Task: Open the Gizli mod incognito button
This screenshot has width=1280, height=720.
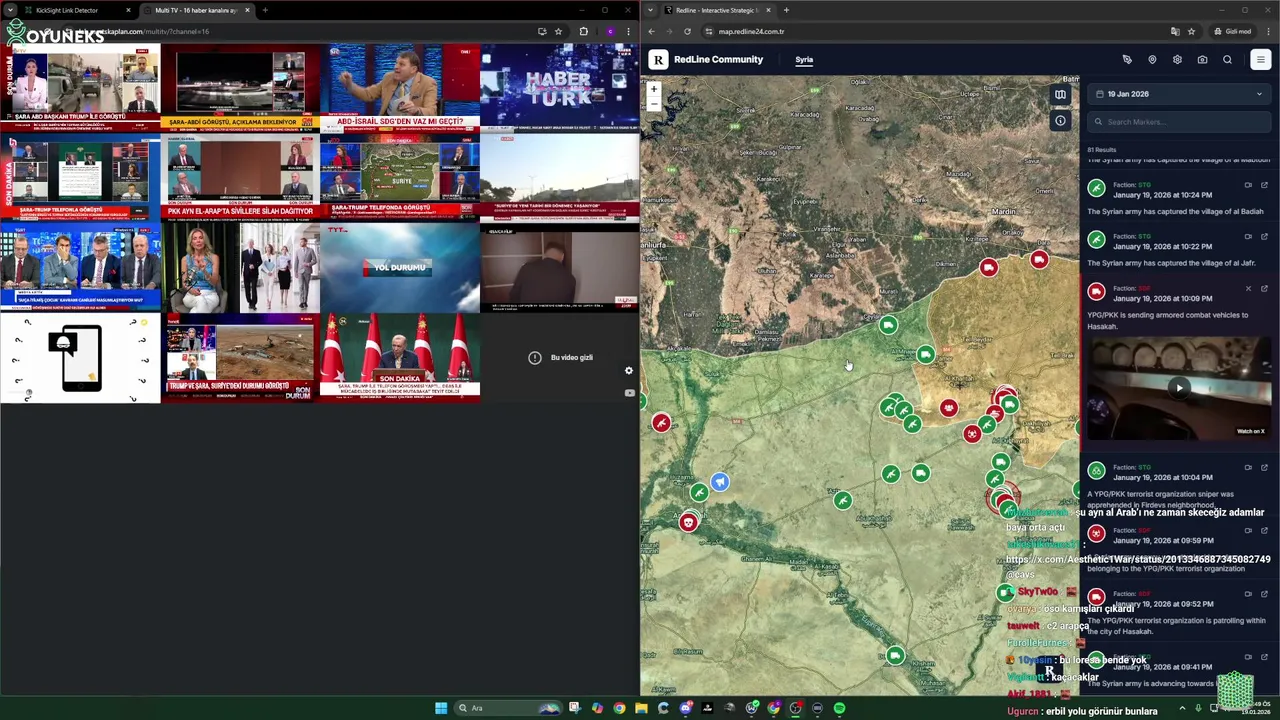Action: [x=1233, y=31]
